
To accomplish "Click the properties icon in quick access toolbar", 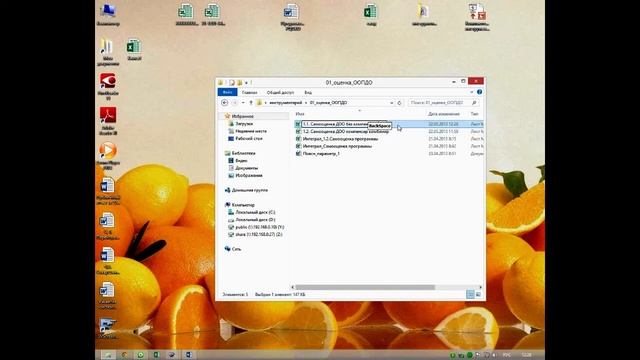I will coord(232,83).
